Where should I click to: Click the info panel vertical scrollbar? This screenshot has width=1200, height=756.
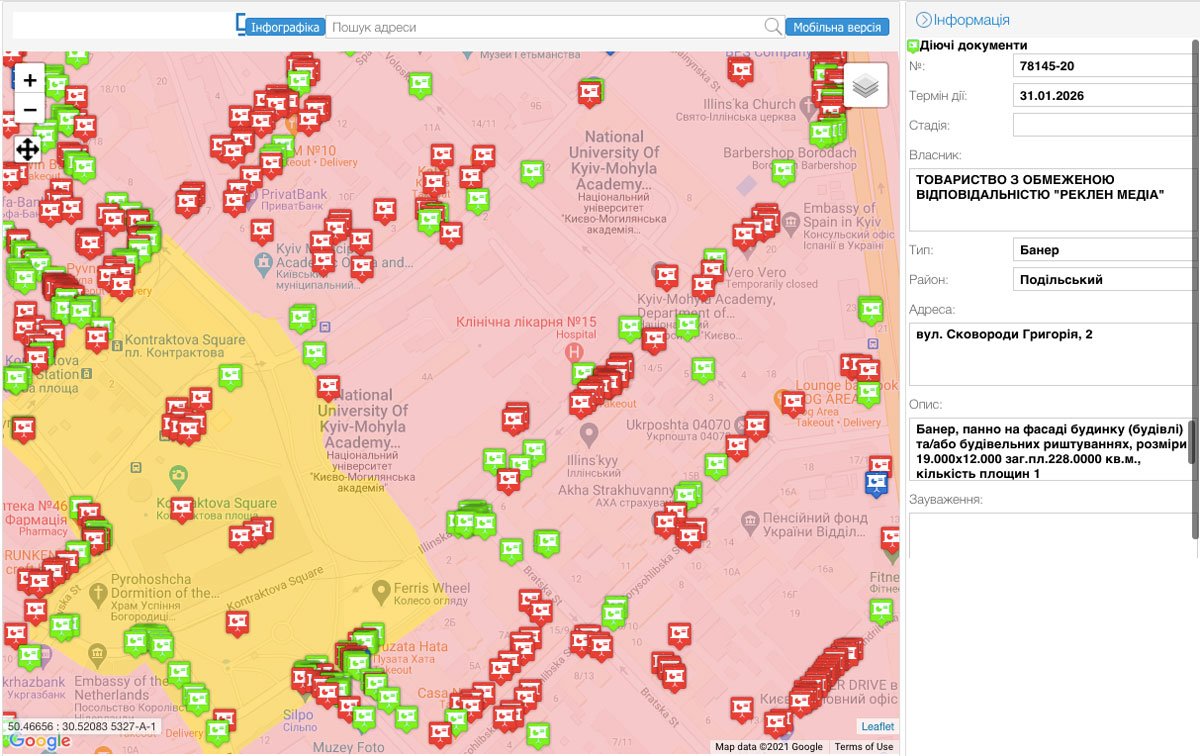pyautogui.click(x=1194, y=290)
